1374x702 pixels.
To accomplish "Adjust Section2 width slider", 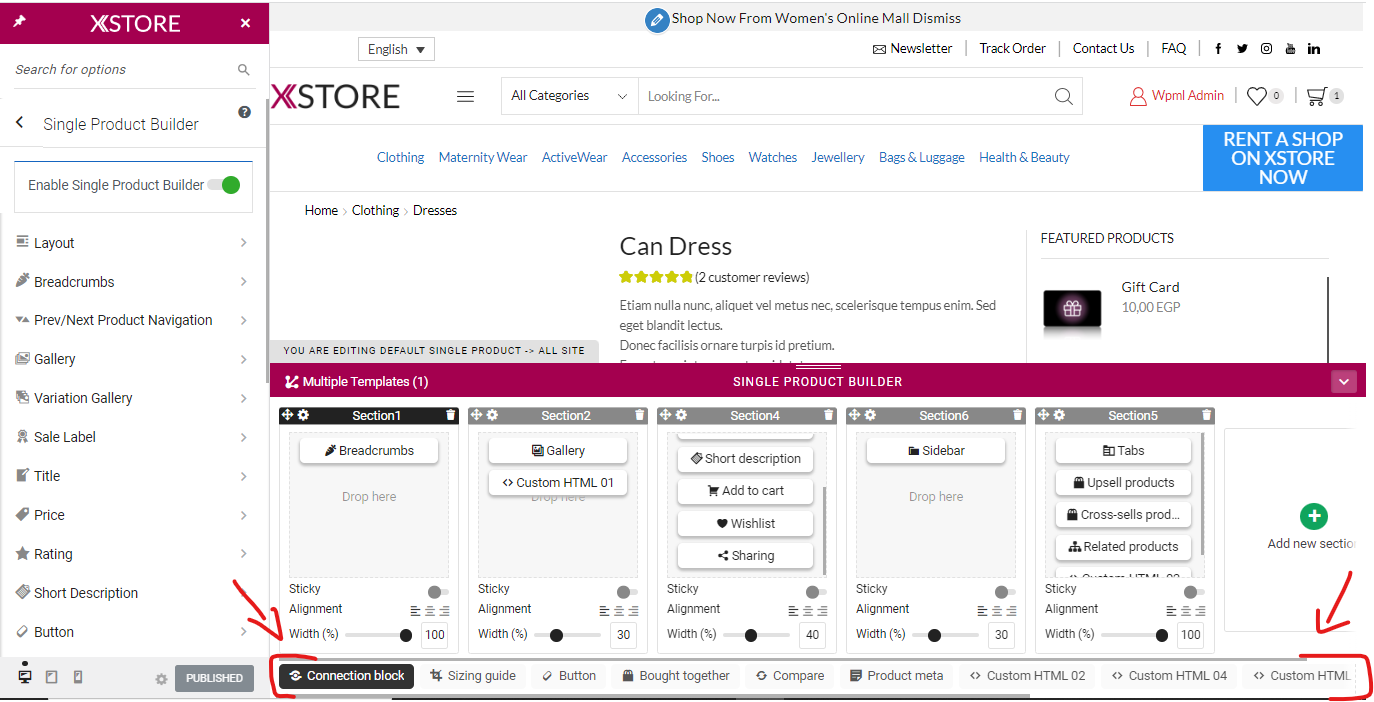I will tap(568, 635).
